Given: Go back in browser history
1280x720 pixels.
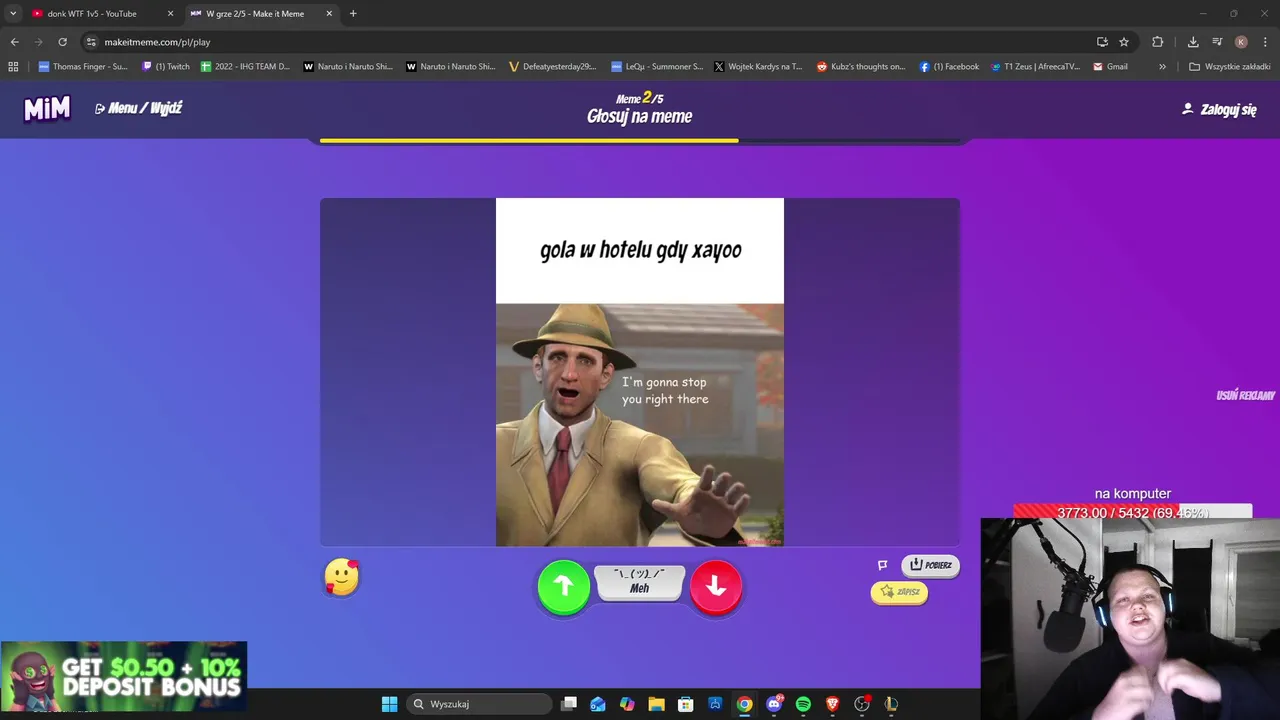Looking at the screenshot, I should (x=14, y=42).
